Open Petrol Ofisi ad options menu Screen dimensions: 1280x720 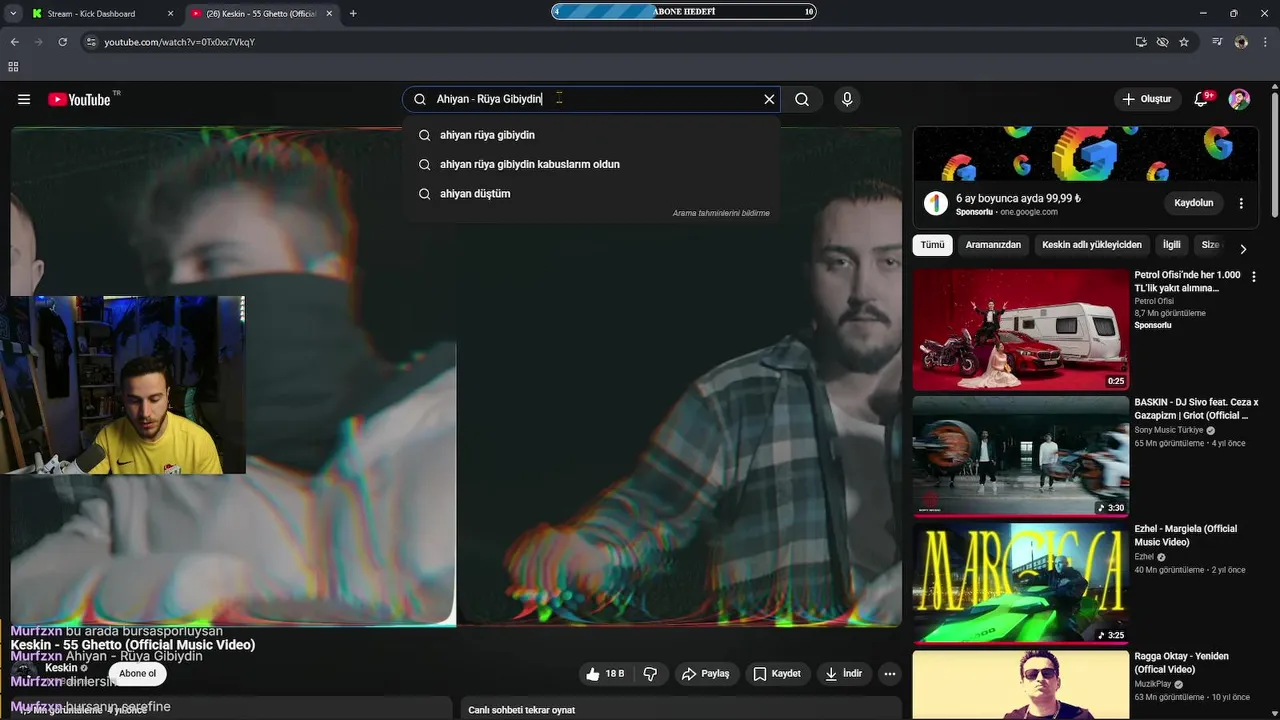click(1253, 276)
